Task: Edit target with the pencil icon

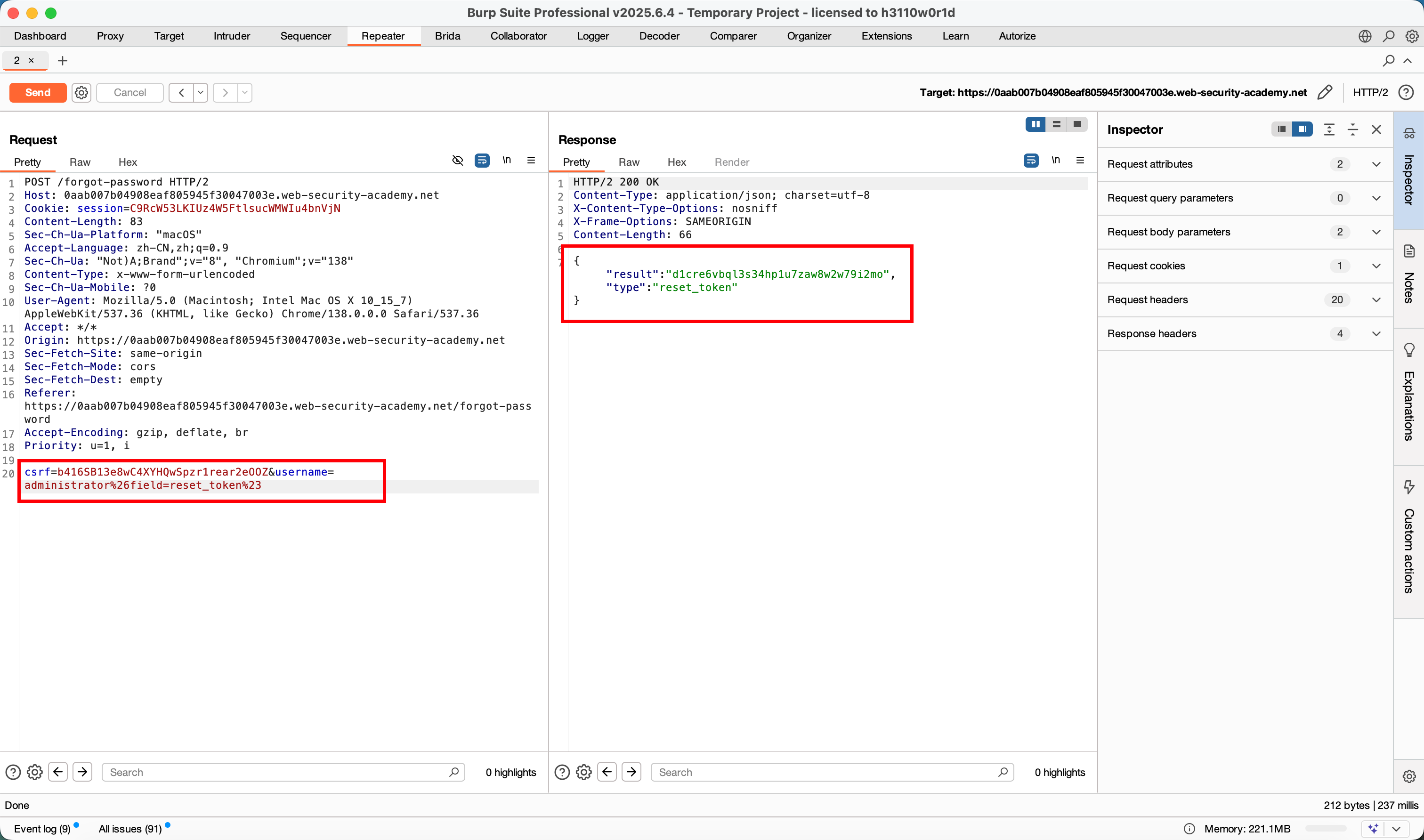Action: (1324, 92)
